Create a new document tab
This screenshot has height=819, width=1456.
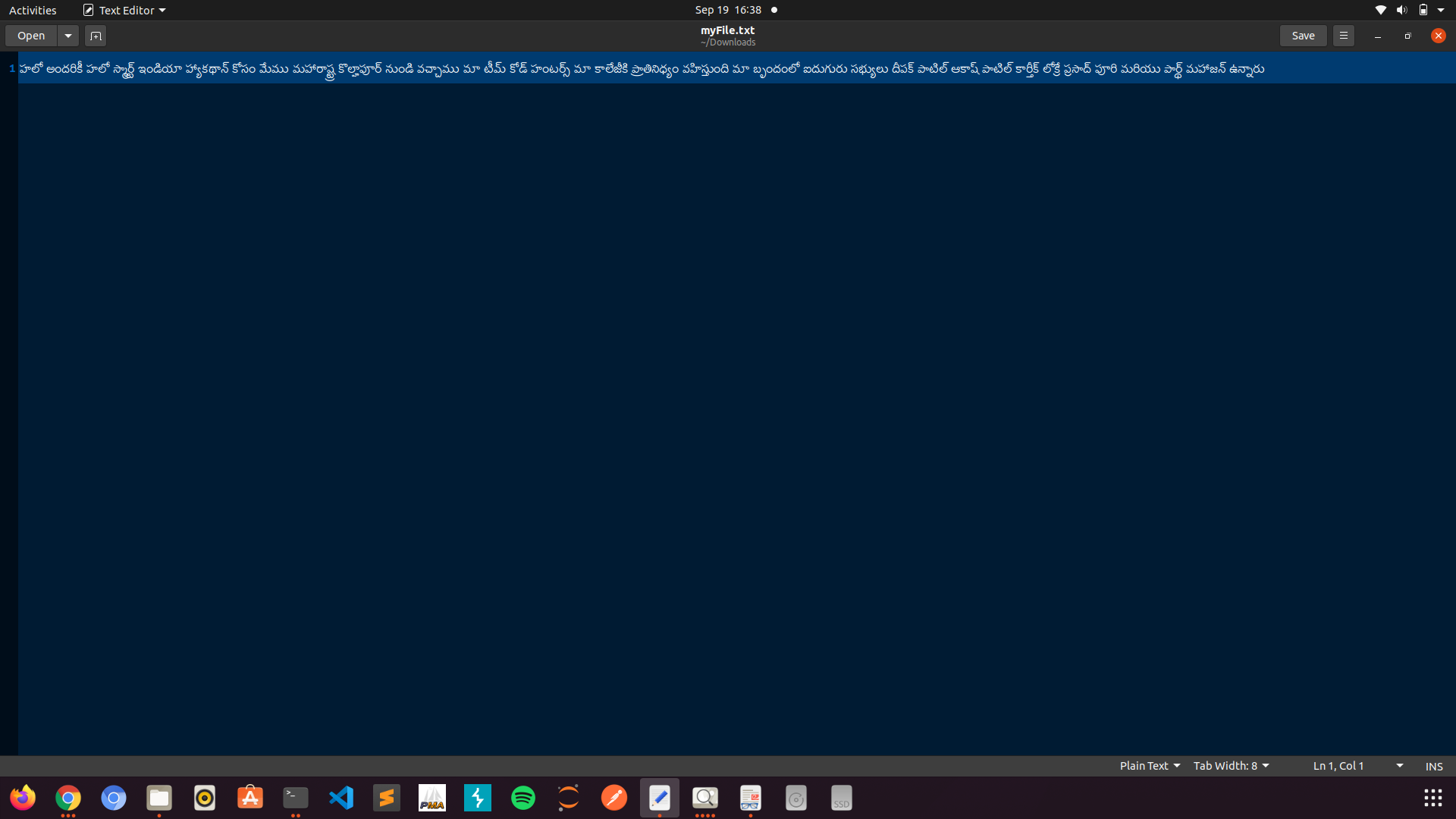96,36
